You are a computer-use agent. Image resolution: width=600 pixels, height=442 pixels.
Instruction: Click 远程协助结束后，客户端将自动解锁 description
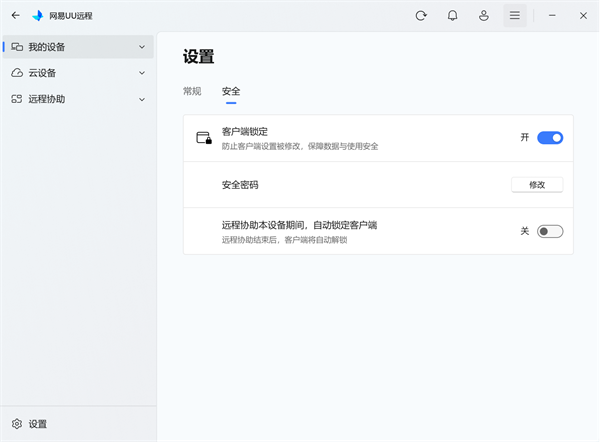tap(284, 240)
